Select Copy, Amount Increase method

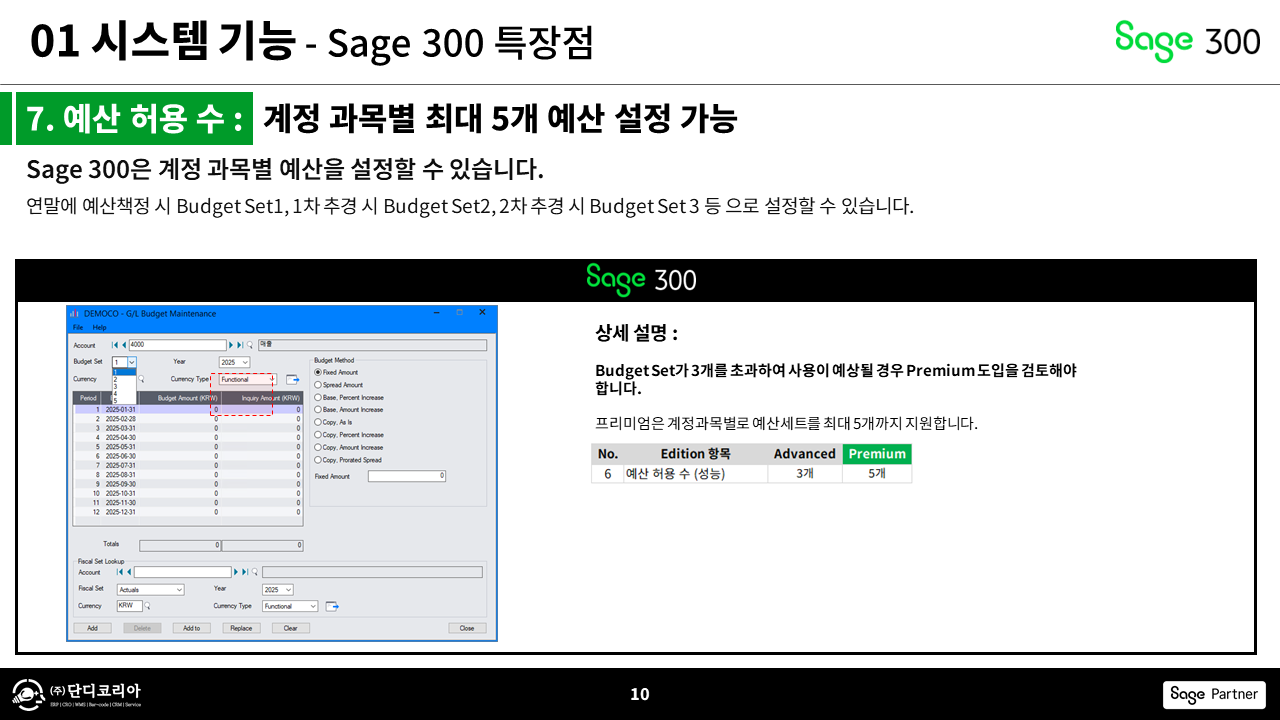tap(318, 447)
